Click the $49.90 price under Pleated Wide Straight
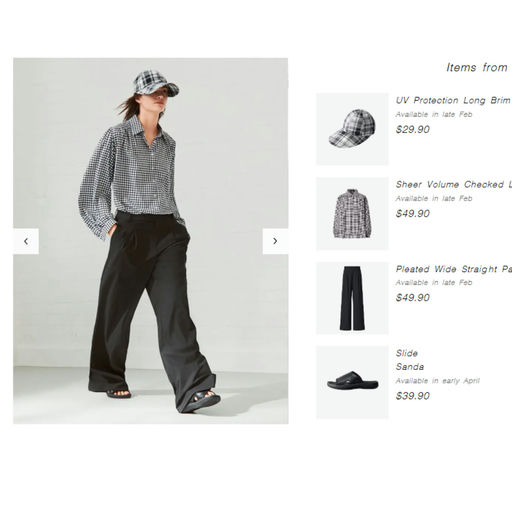512x512 pixels. coord(413,297)
